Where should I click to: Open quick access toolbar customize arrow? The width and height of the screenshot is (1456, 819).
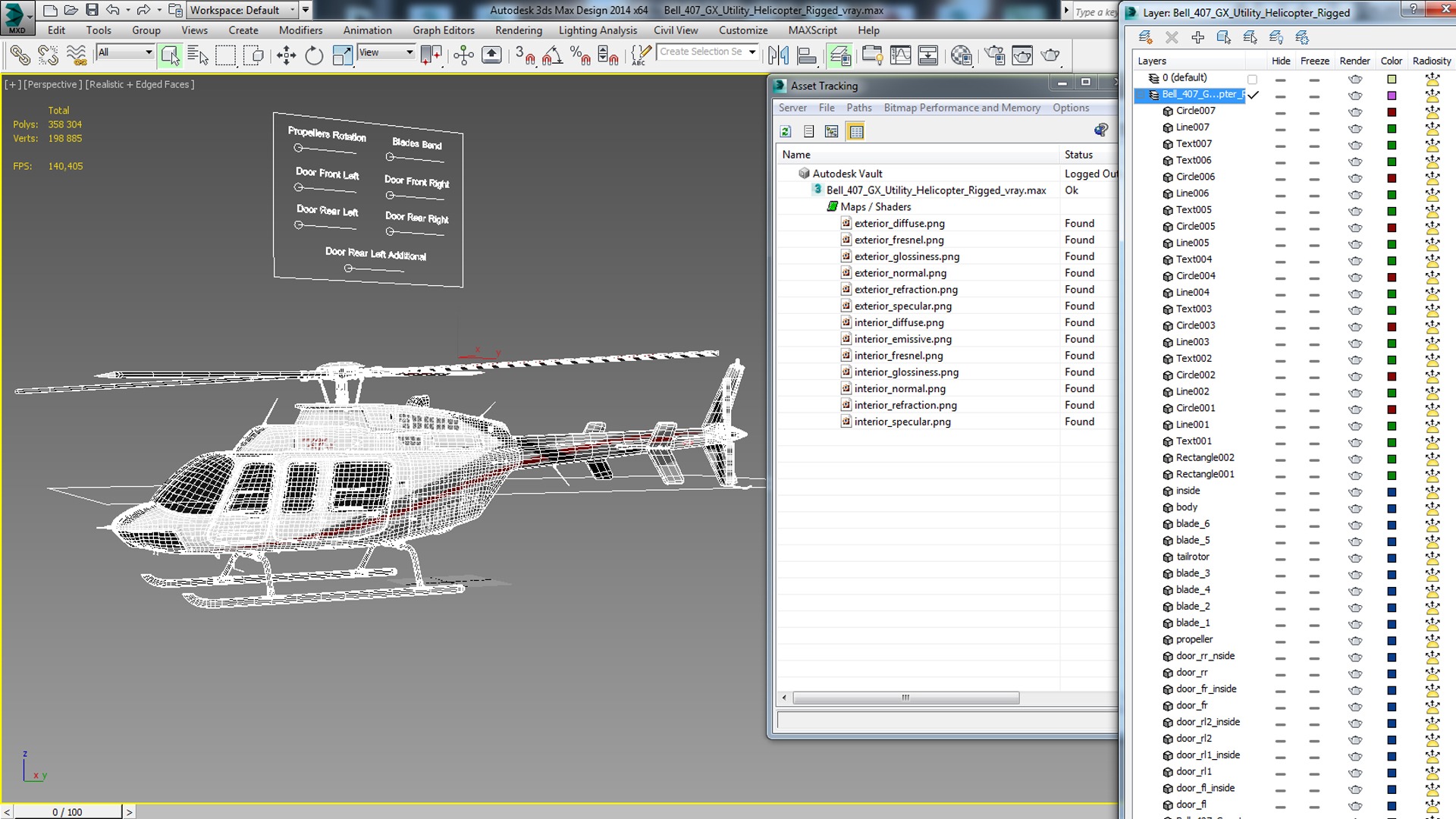(x=306, y=10)
